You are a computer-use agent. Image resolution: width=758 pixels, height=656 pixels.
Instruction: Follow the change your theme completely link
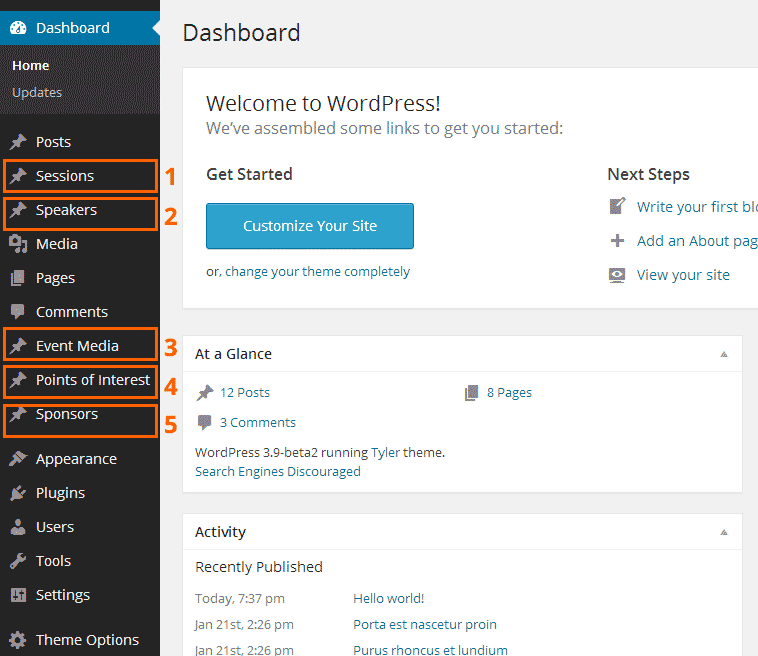tap(317, 271)
